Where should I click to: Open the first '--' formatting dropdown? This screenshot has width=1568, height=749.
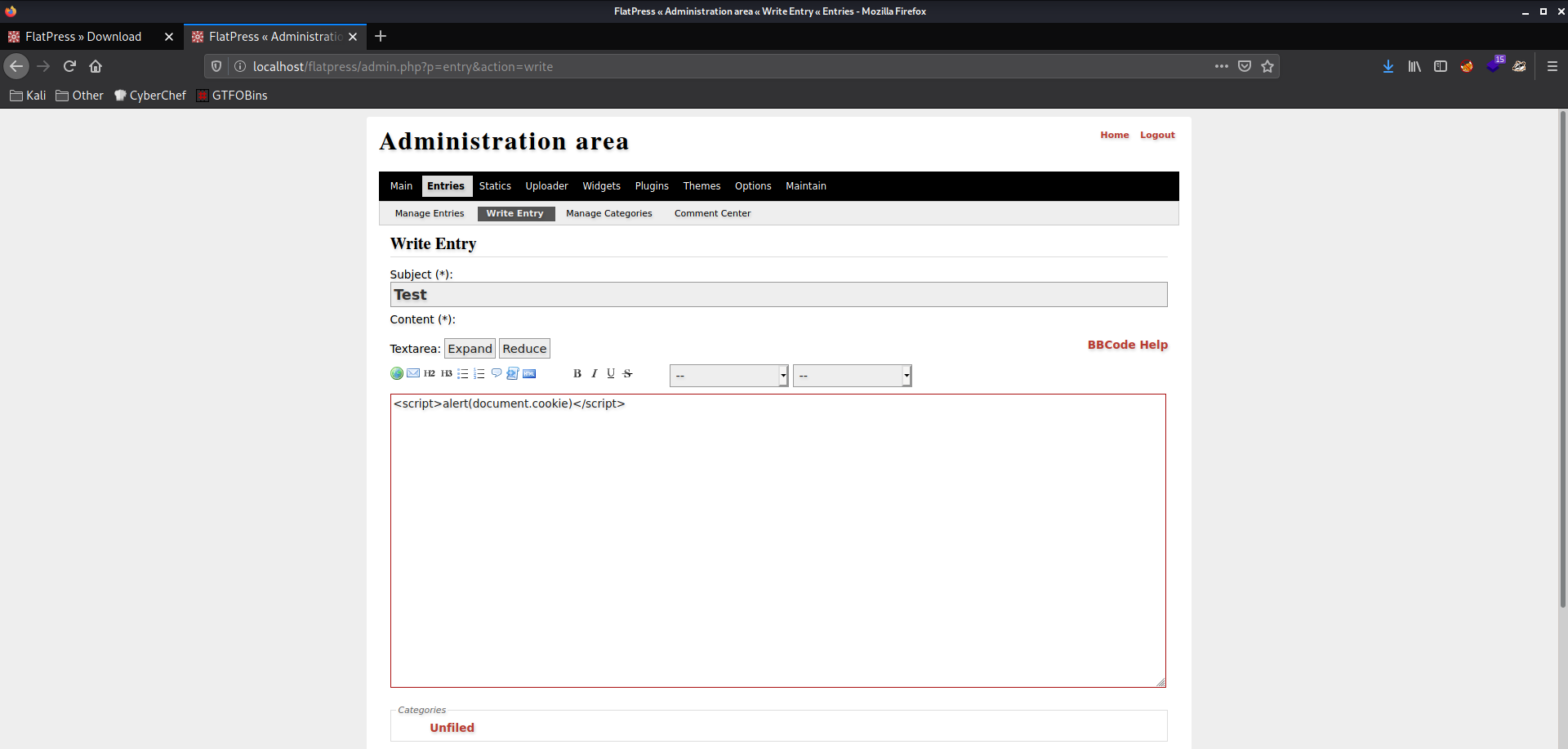[x=727, y=375]
